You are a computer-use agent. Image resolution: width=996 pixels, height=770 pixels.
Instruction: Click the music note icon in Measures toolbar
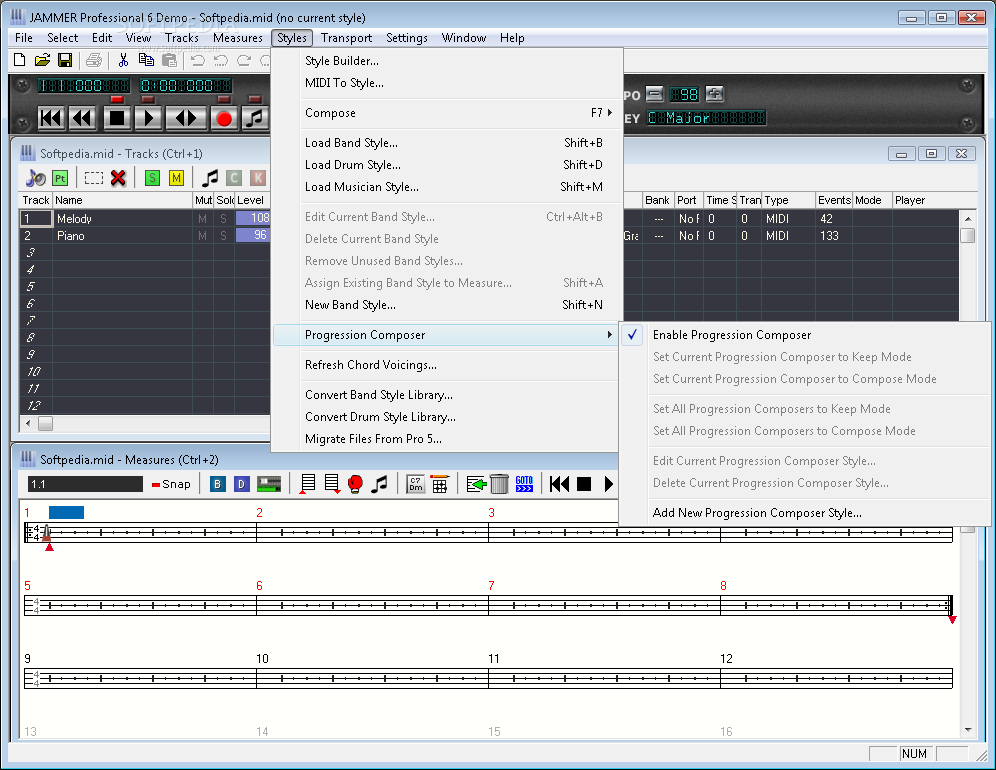point(380,484)
